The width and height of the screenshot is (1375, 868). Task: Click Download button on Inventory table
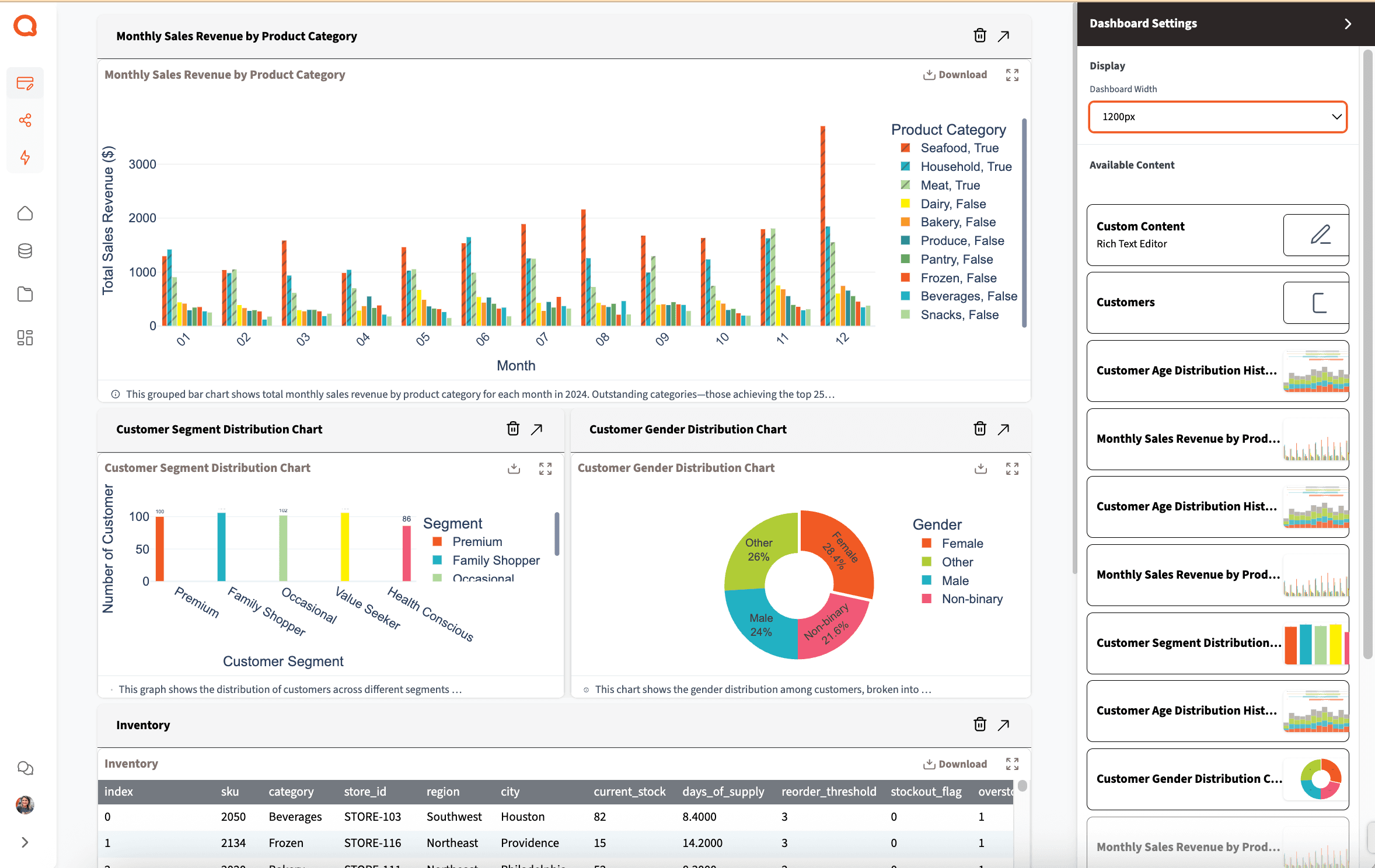click(x=955, y=764)
